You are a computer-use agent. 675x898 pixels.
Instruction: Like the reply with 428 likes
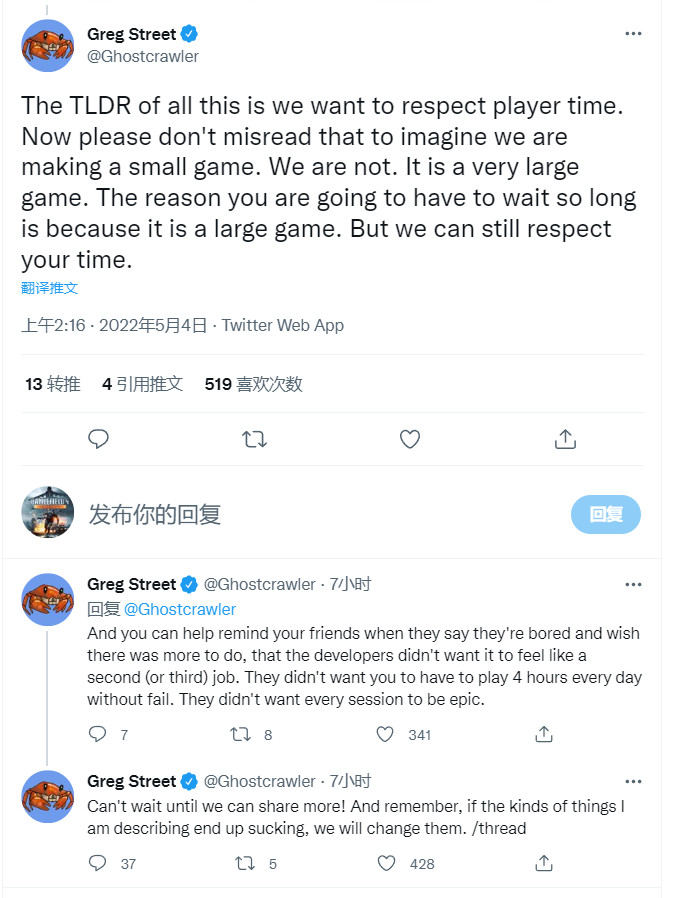[386, 863]
